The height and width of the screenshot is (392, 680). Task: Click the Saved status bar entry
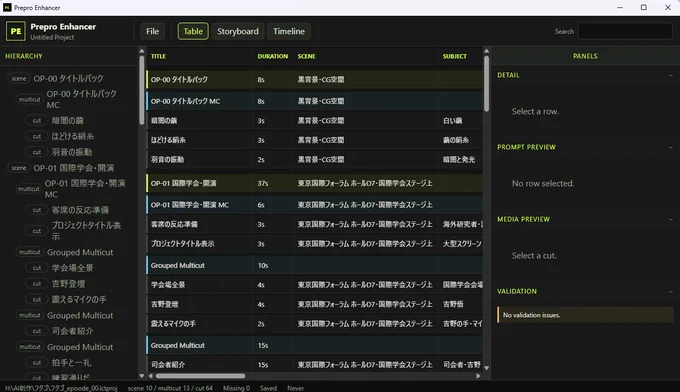coord(268,388)
